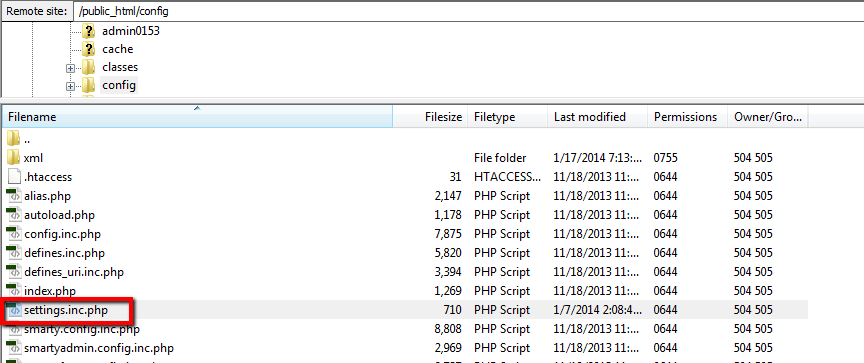
Task: Sort by the Last modified column header
Action: pyautogui.click(x=598, y=117)
